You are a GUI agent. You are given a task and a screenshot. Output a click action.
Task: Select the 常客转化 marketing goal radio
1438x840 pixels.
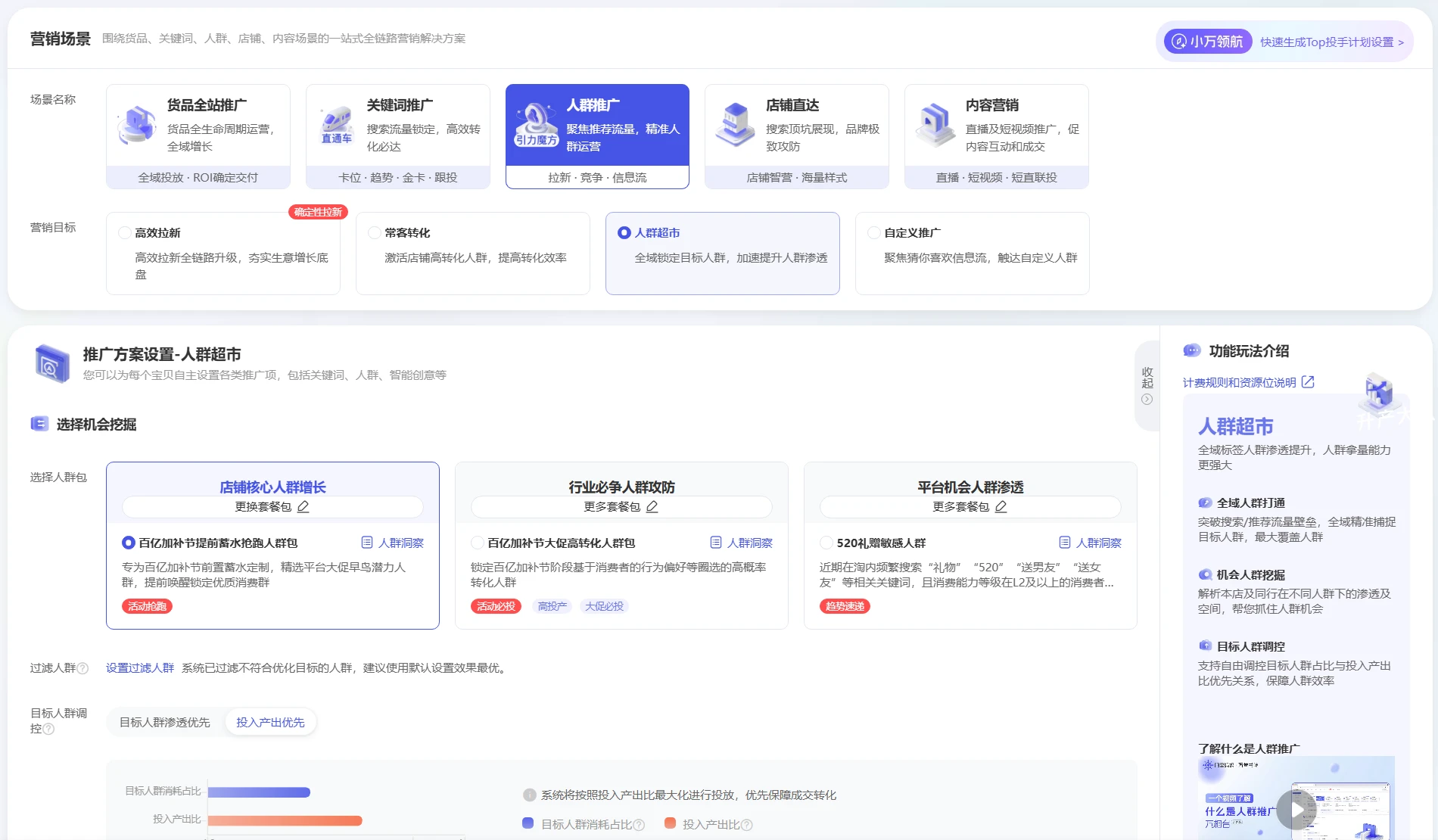(375, 232)
